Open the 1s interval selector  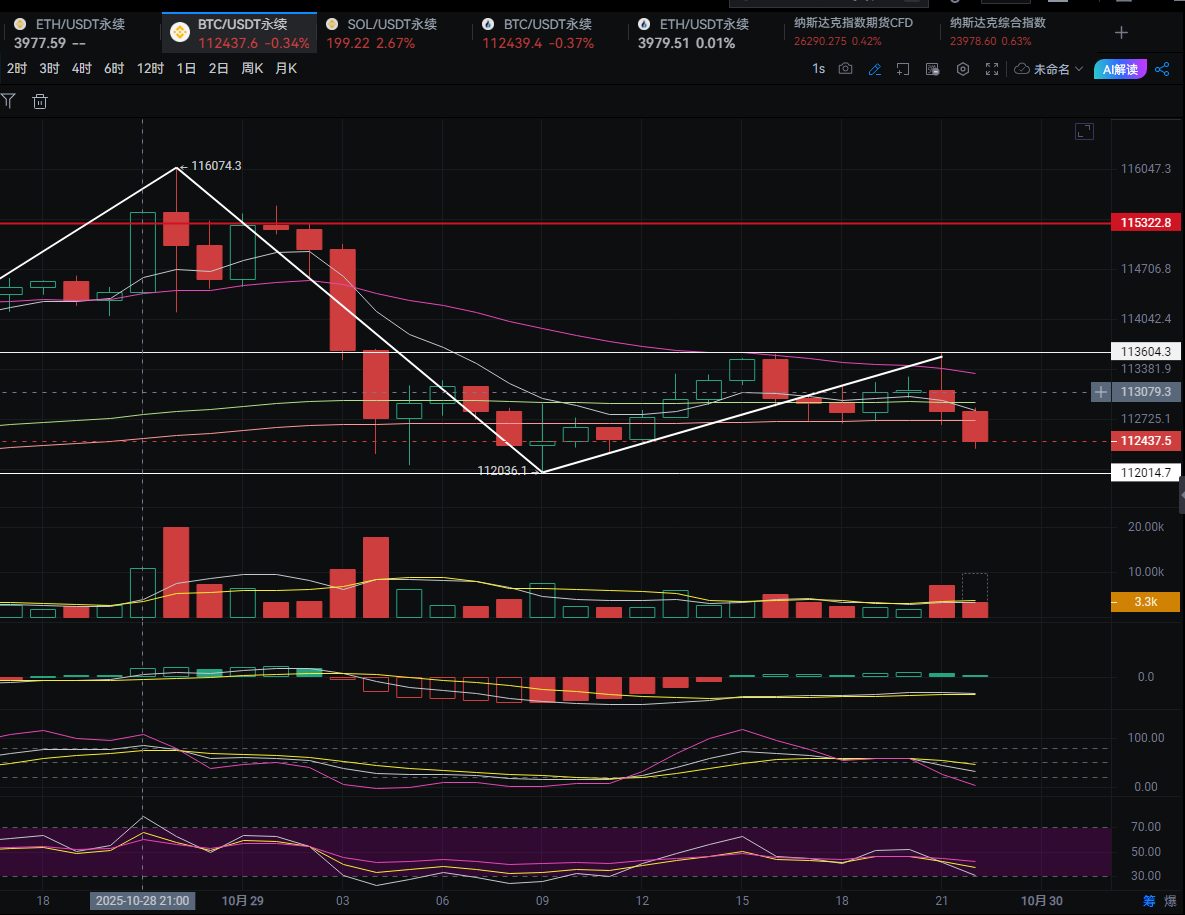[x=818, y=69]
